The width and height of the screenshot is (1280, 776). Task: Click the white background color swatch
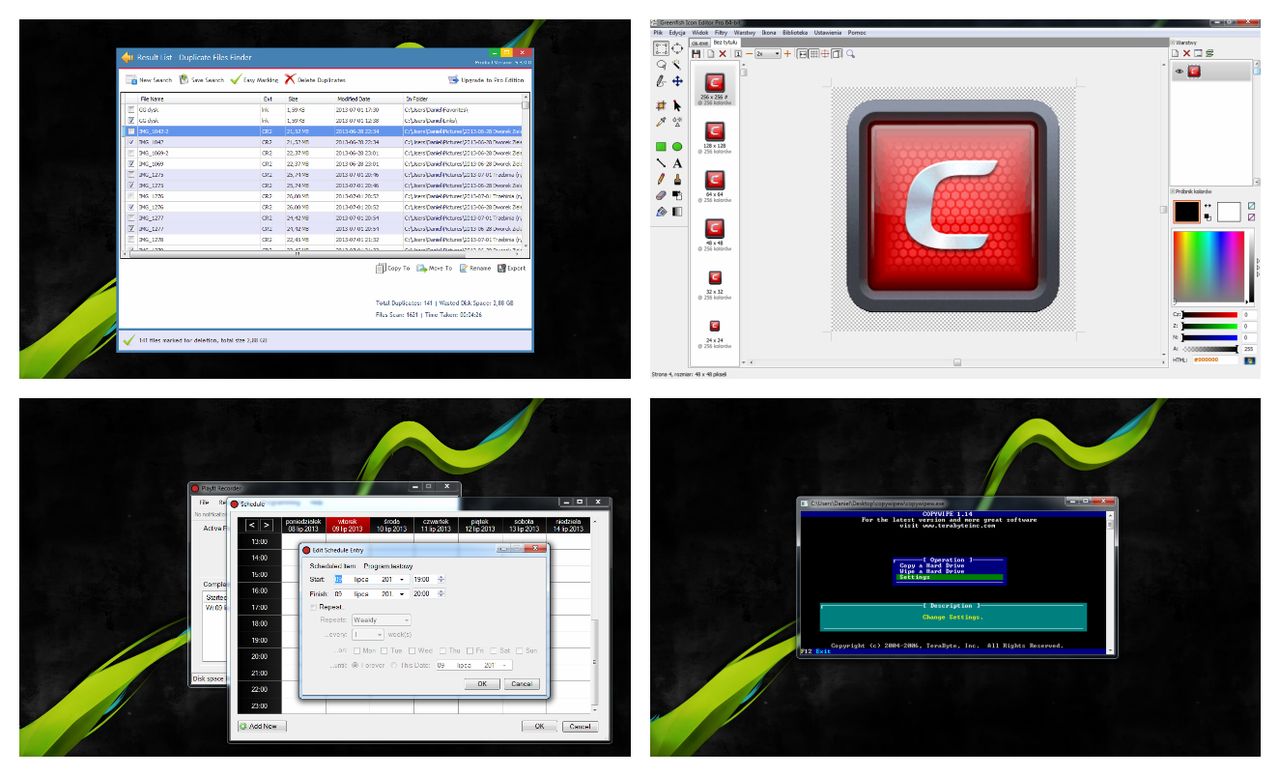(1228, 211)
